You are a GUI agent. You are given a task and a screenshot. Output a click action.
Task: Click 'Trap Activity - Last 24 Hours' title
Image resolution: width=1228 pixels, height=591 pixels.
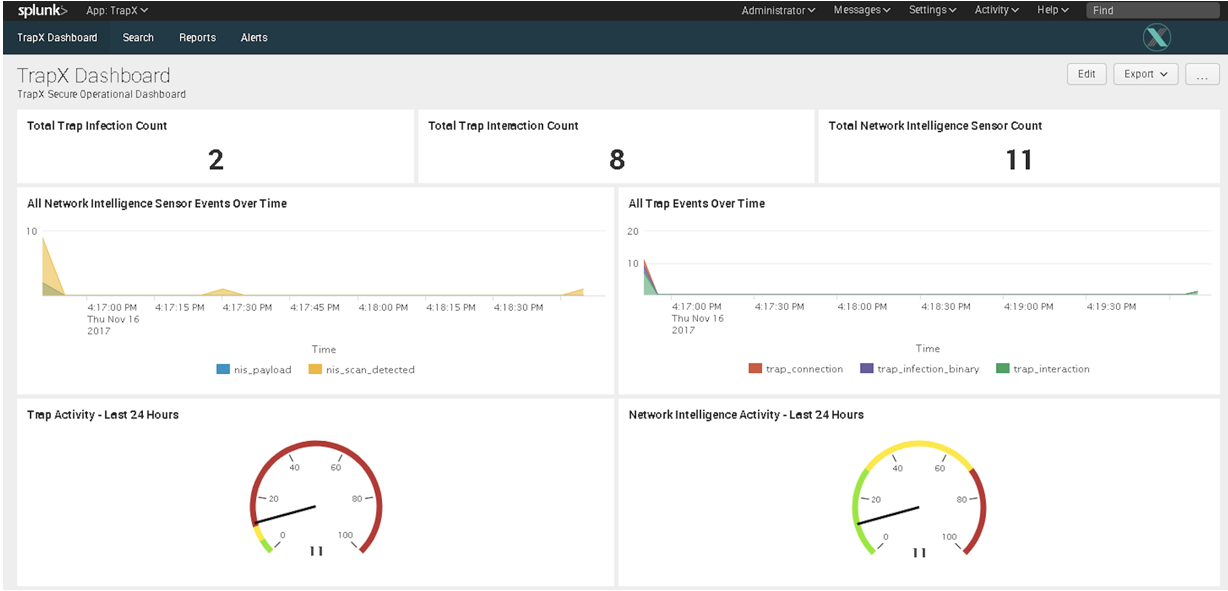(103, 414)
